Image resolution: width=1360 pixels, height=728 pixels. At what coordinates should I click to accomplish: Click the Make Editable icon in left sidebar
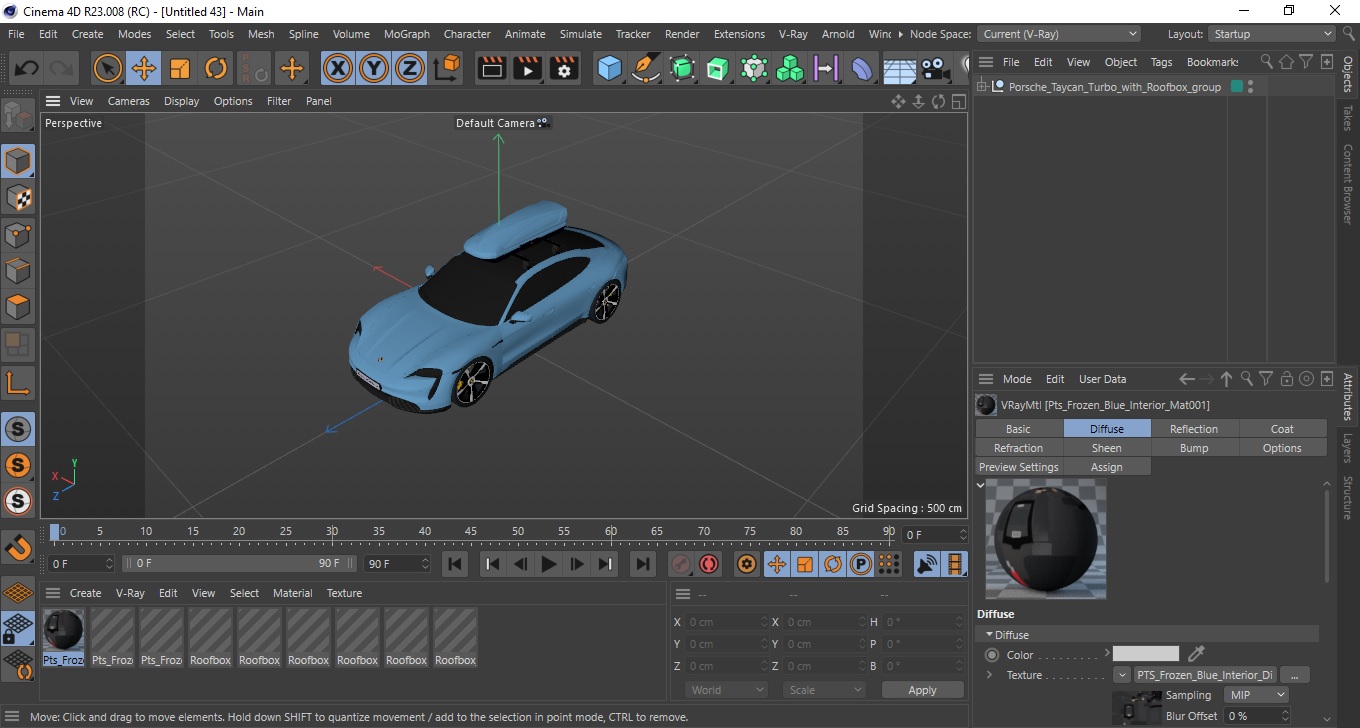pyautogui.click(x=17, y=116)
